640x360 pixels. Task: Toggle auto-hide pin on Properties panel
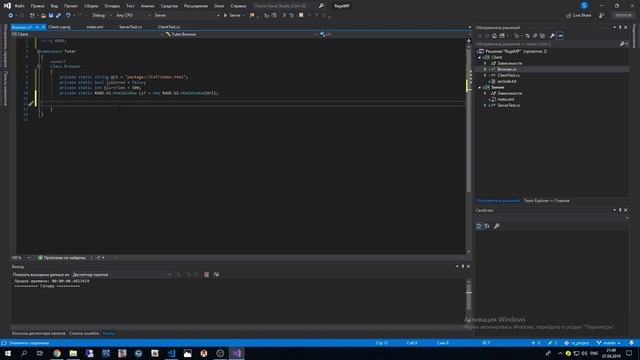pos(620,210)
